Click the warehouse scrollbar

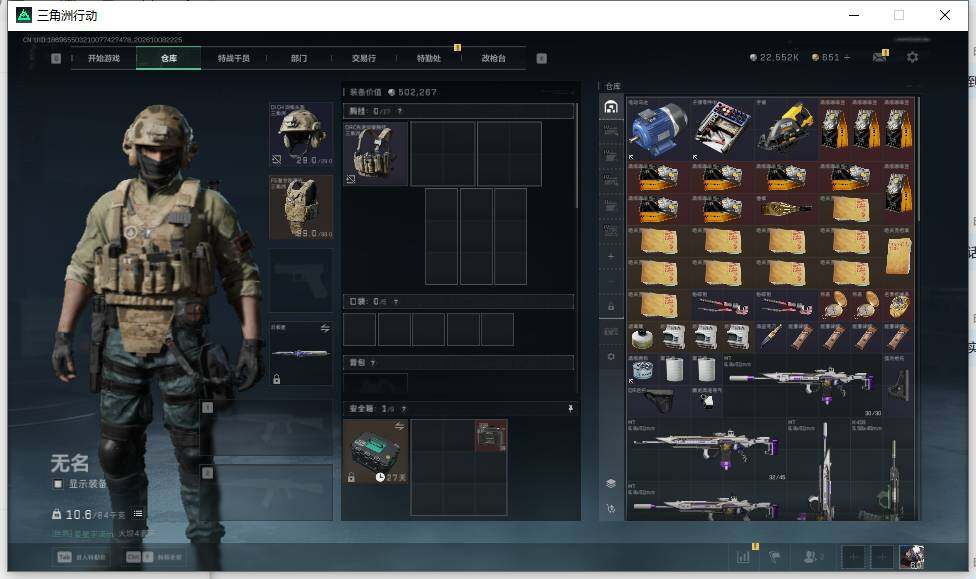(917, 158)
